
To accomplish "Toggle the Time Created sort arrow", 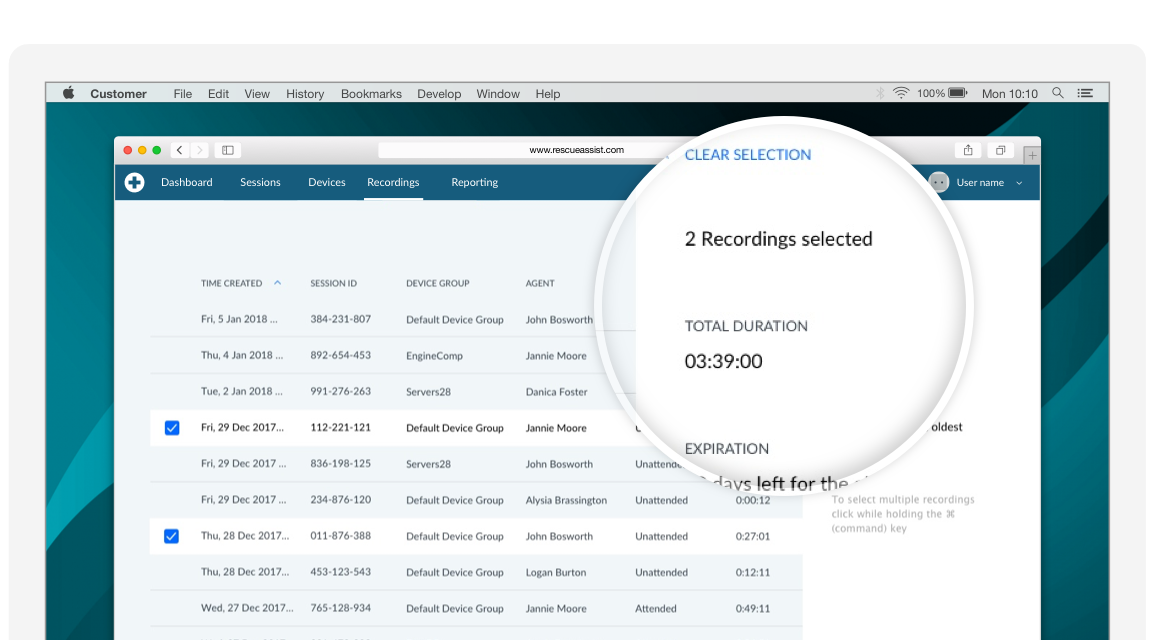I will 278,283.
